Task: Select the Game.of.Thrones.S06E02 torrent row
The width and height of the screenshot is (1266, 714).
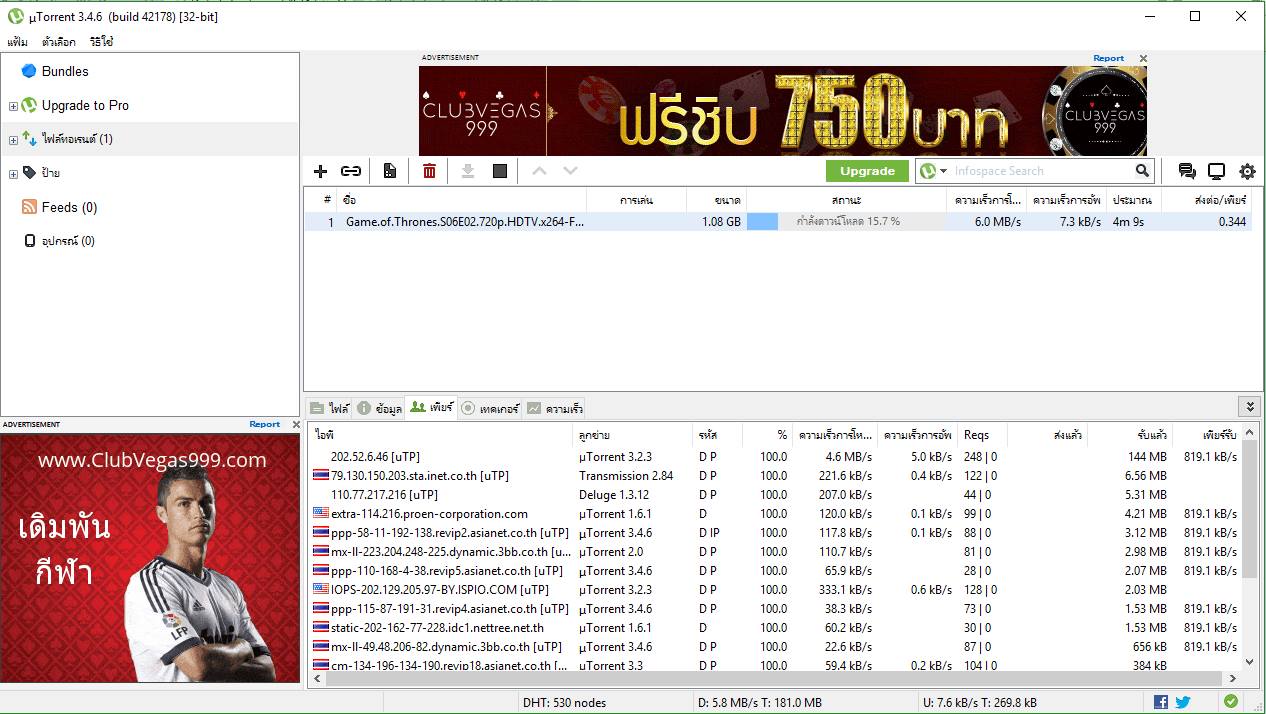Action: point(778,222)
